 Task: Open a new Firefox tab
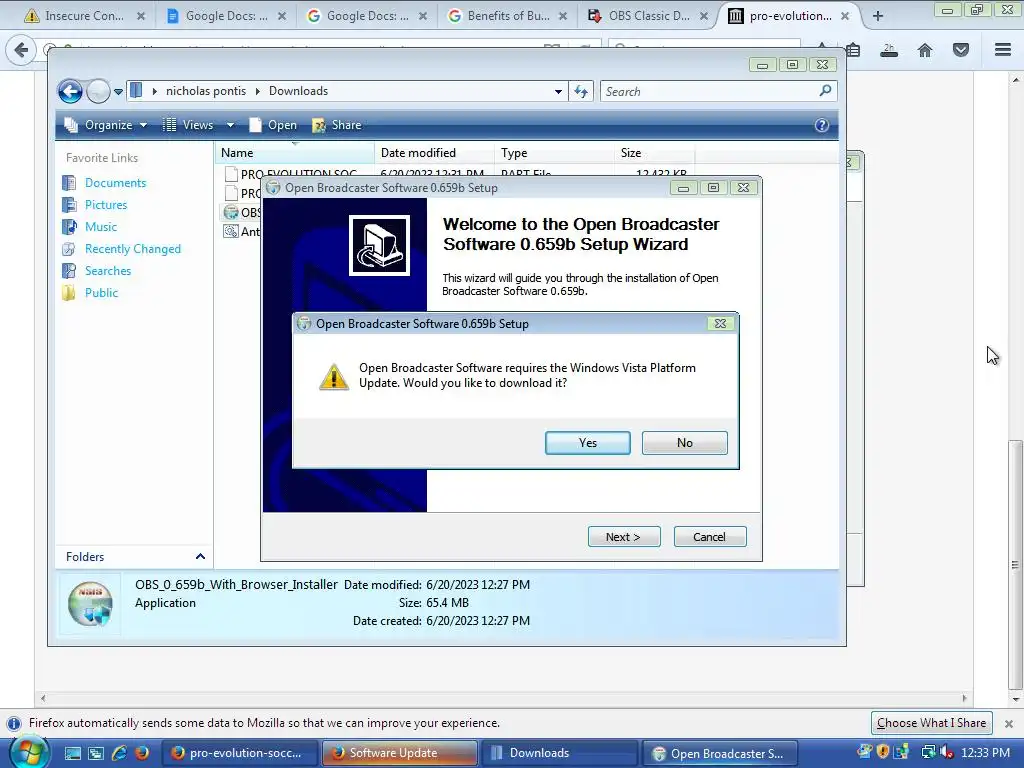coord(878,16)
